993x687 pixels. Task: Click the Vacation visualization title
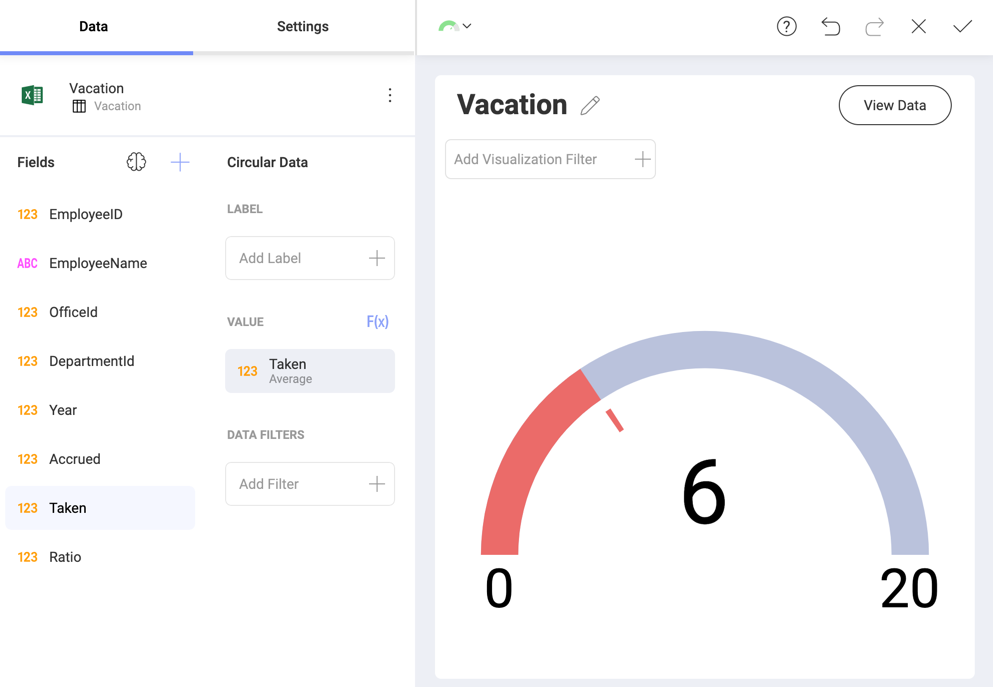click(512, 105)
